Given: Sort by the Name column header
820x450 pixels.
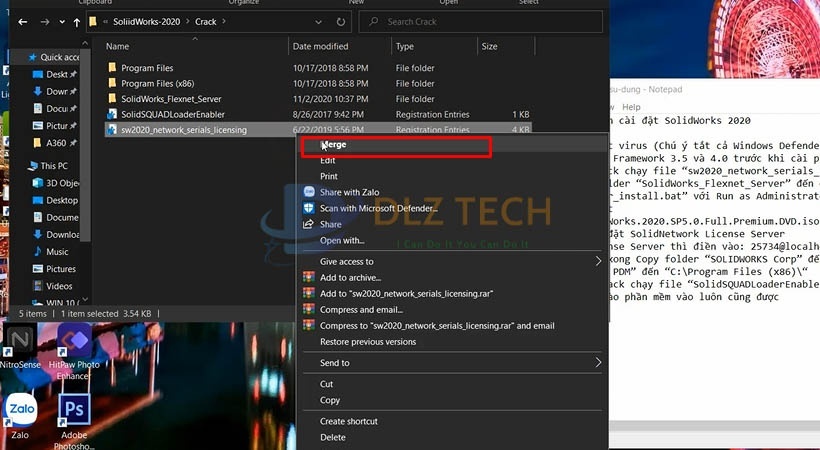Looking at the screenshot, I should pos(117,47).
